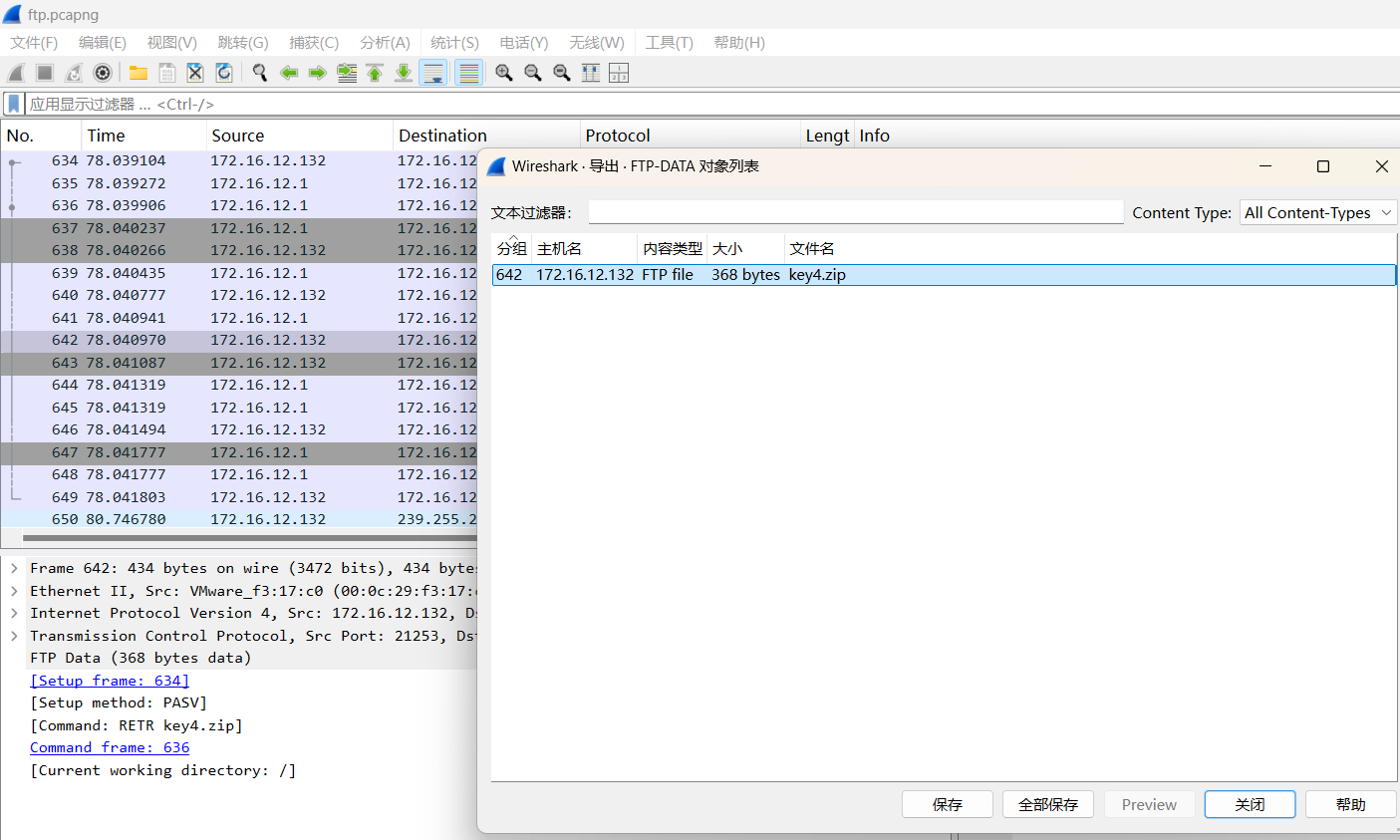Click the display filter bookmark icon

coord(14,104)
